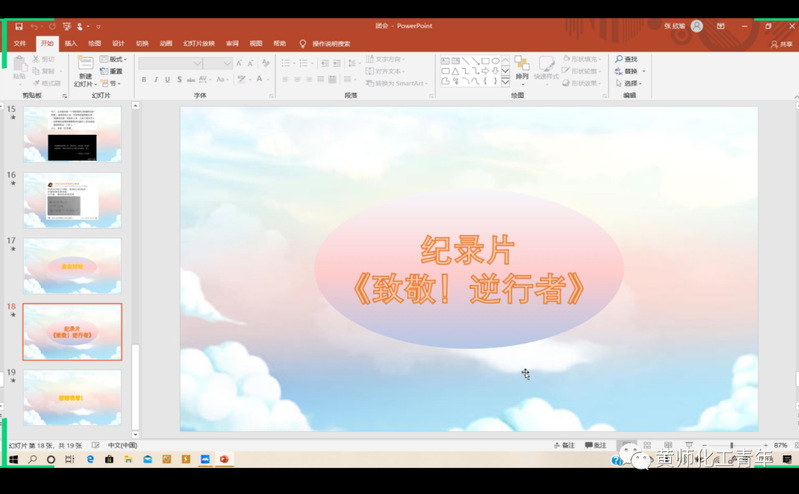The width and height of the screenshot is (799, 494).
Task: Adjust the zoom slider in status bar
Action: click(731, 446)
